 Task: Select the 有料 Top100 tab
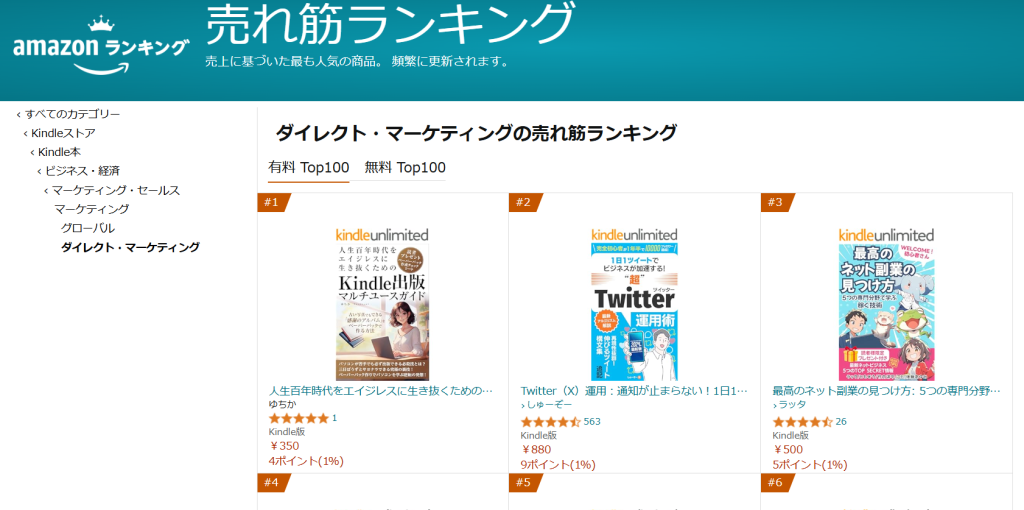point(309,168)
